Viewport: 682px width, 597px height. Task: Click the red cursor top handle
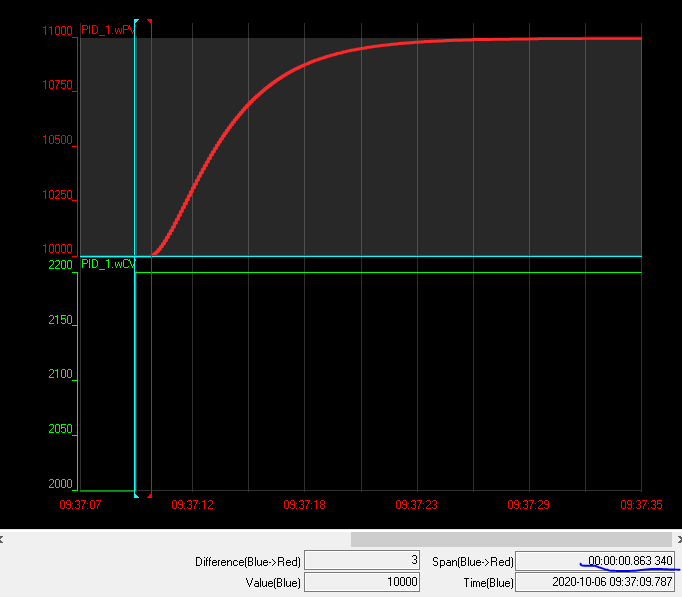click(150, 21)
